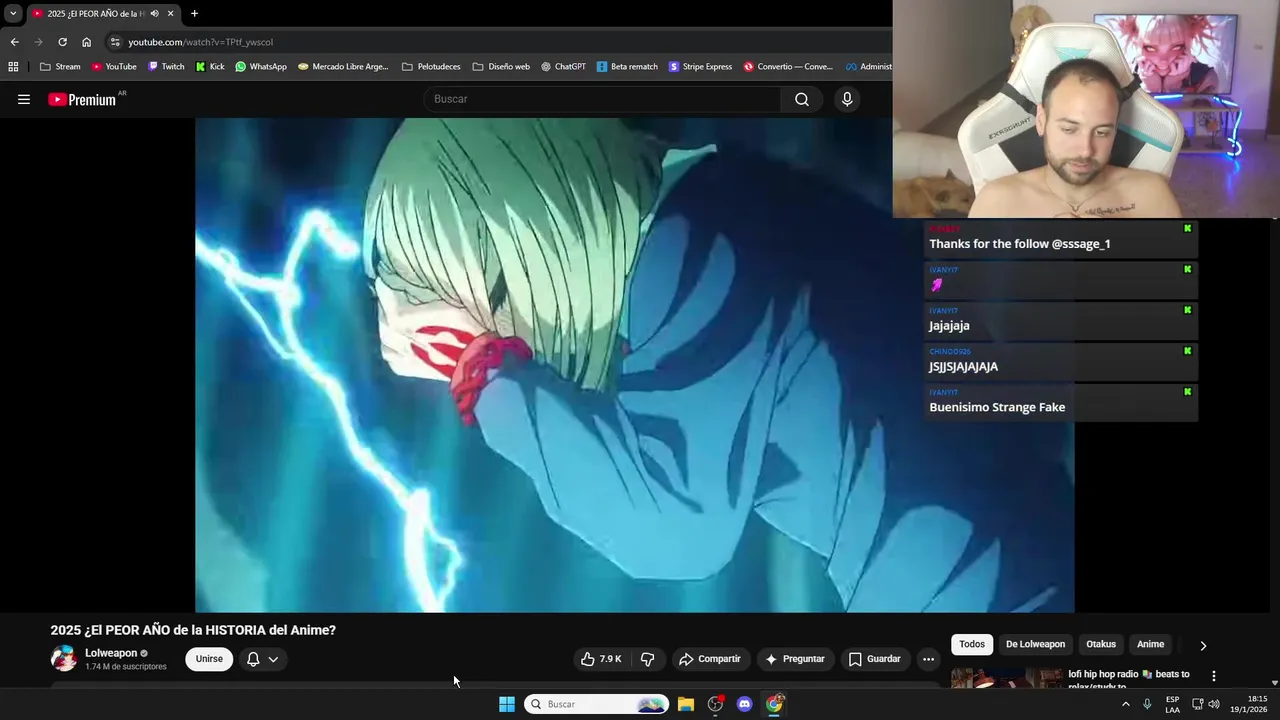The height and width of the screenshot is (720, 1280).
Task: View site information icon in address bar
Action: (115, 42)
